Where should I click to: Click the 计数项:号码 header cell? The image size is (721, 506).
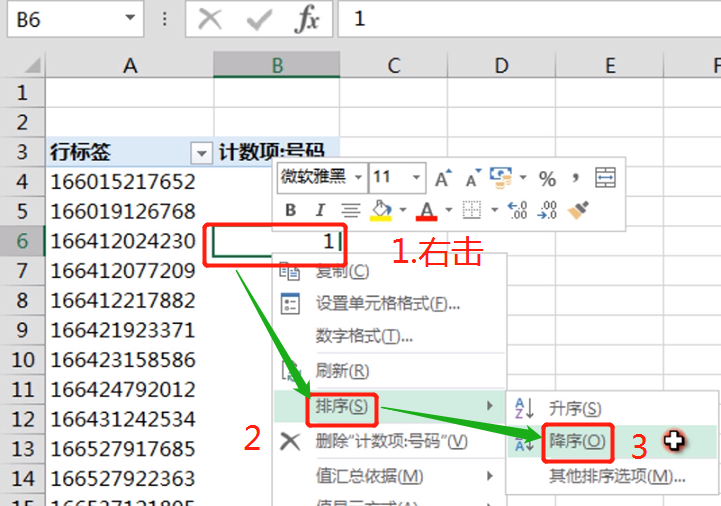point(277,152)
